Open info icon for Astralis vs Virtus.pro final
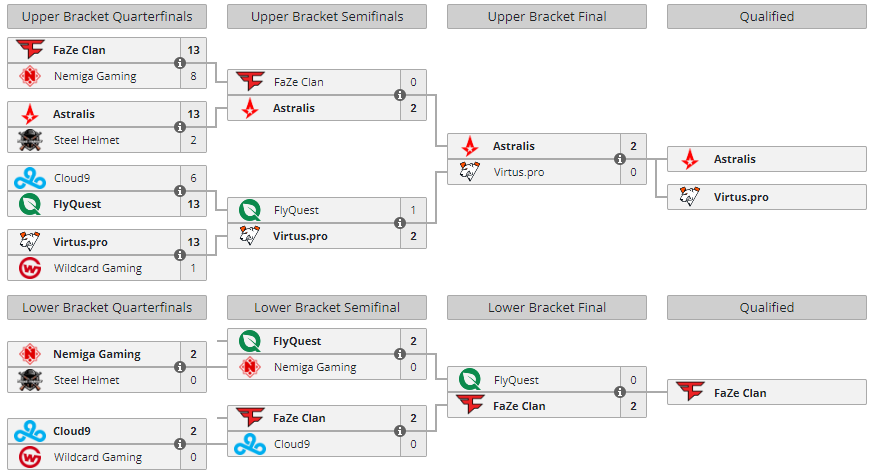Image resolution: width=874 pixels, height=475 pixels. tap(620, 159)
